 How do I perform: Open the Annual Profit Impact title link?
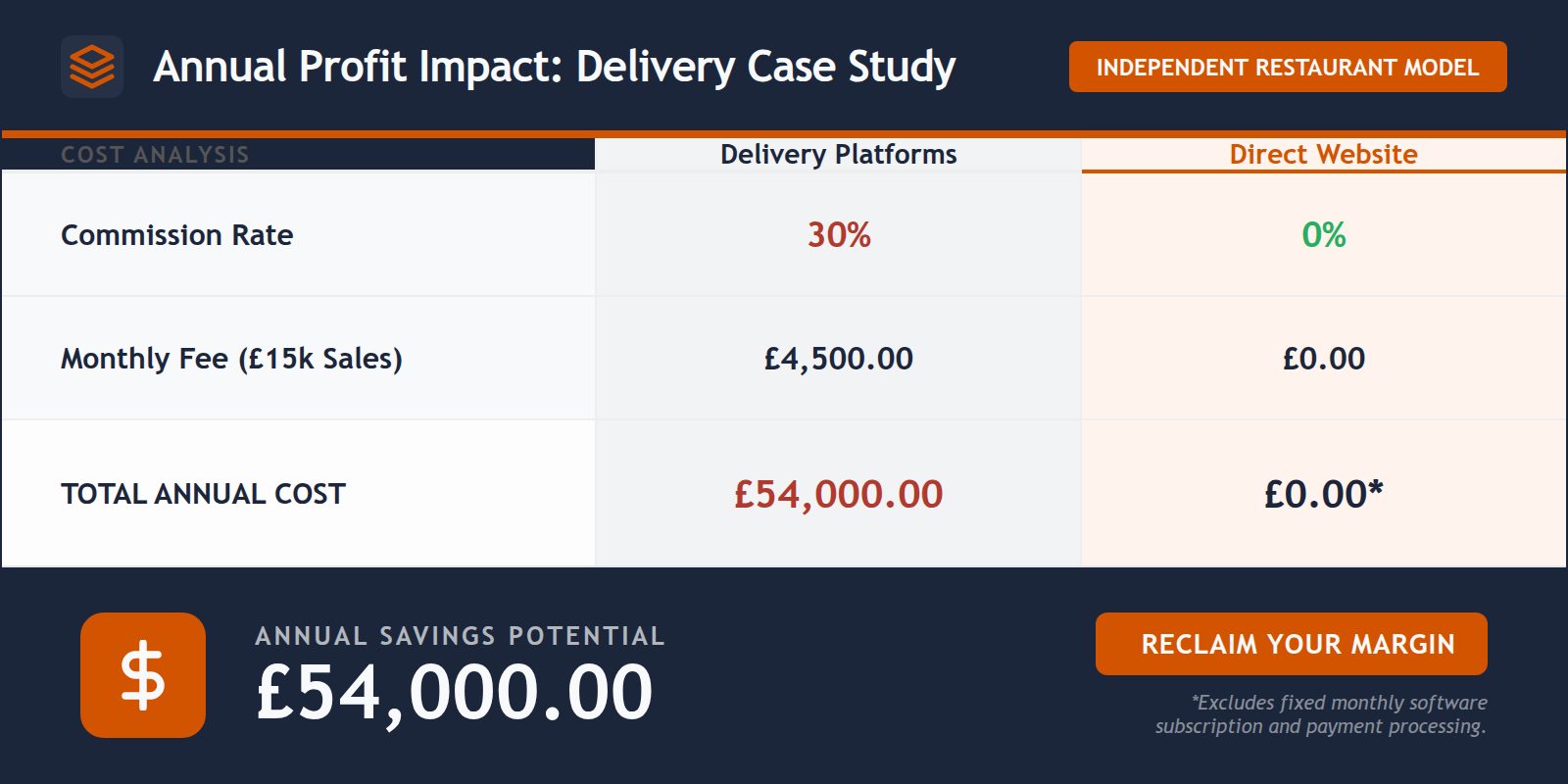(x=555, y=67)
